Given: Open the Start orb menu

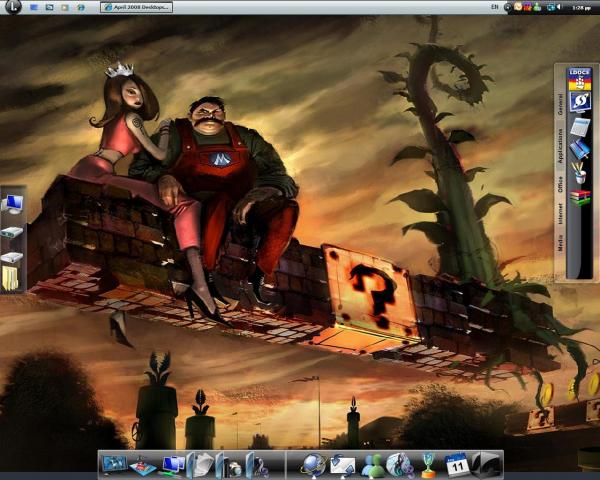Looking at the screenshot, I should coord(13,7).
